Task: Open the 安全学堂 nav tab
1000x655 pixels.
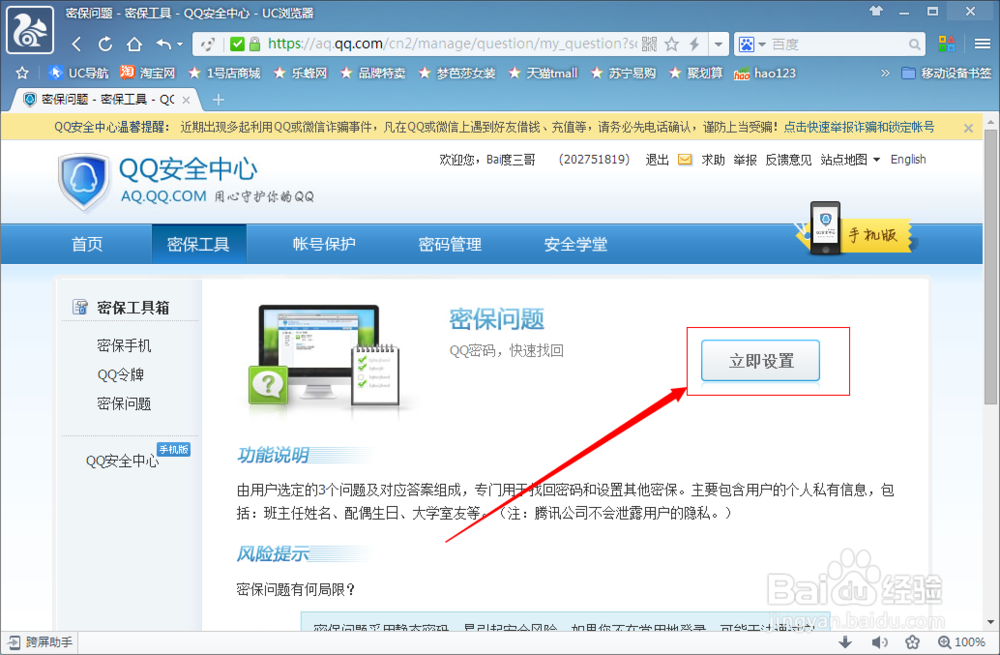Action: point(575,244)
